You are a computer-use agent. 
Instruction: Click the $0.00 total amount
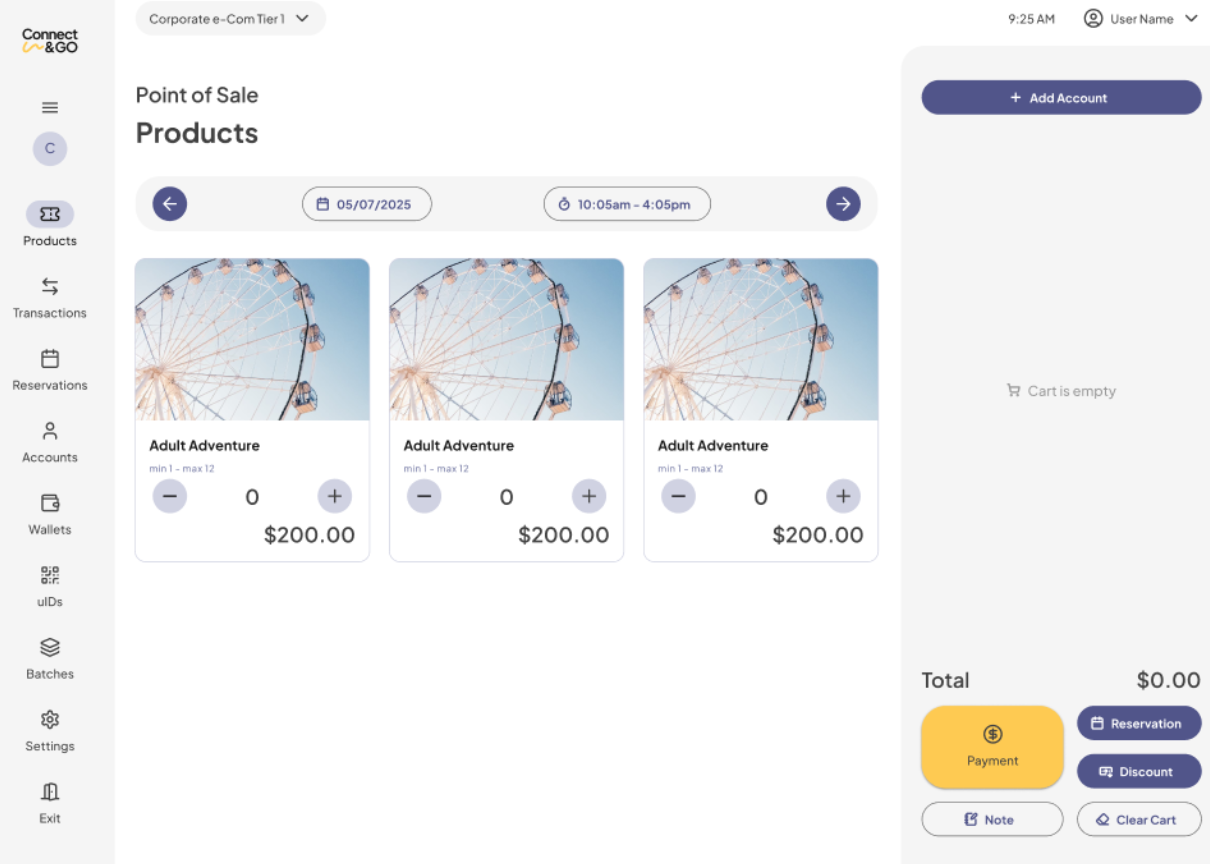pyautogui.click(x=1168, y=680)
